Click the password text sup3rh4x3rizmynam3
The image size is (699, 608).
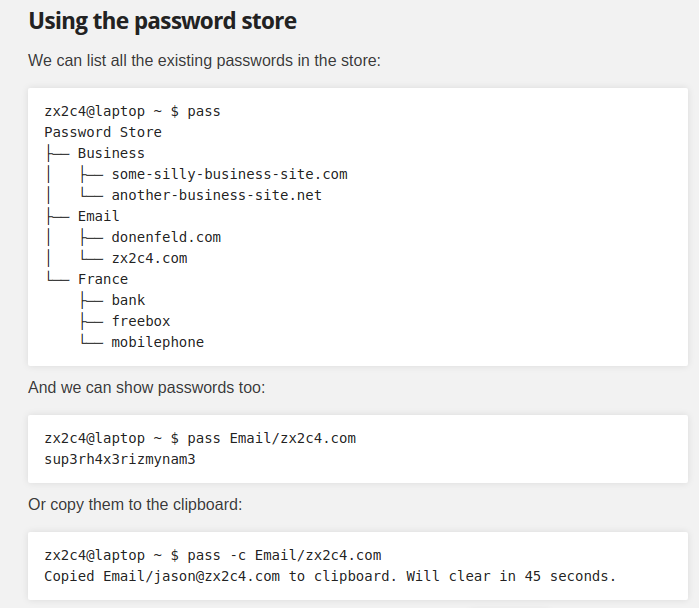[120, 459]
